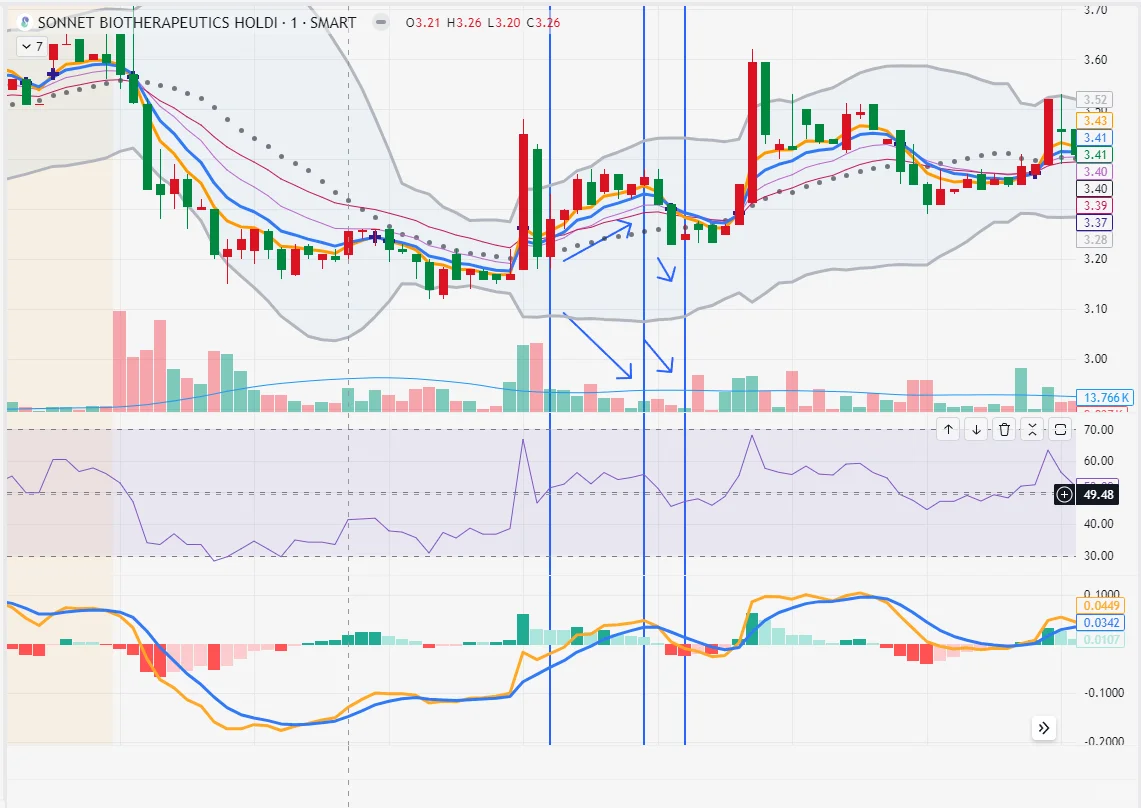The image size is (1141, 808).
Task: Open the SONNET BIOTHERAPEUTICS HOLDI symbol title
Action: point(157,23)
